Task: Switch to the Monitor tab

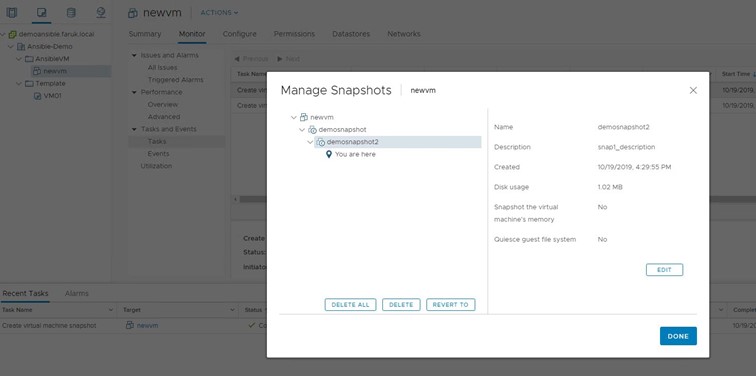Action: point(192,34)
